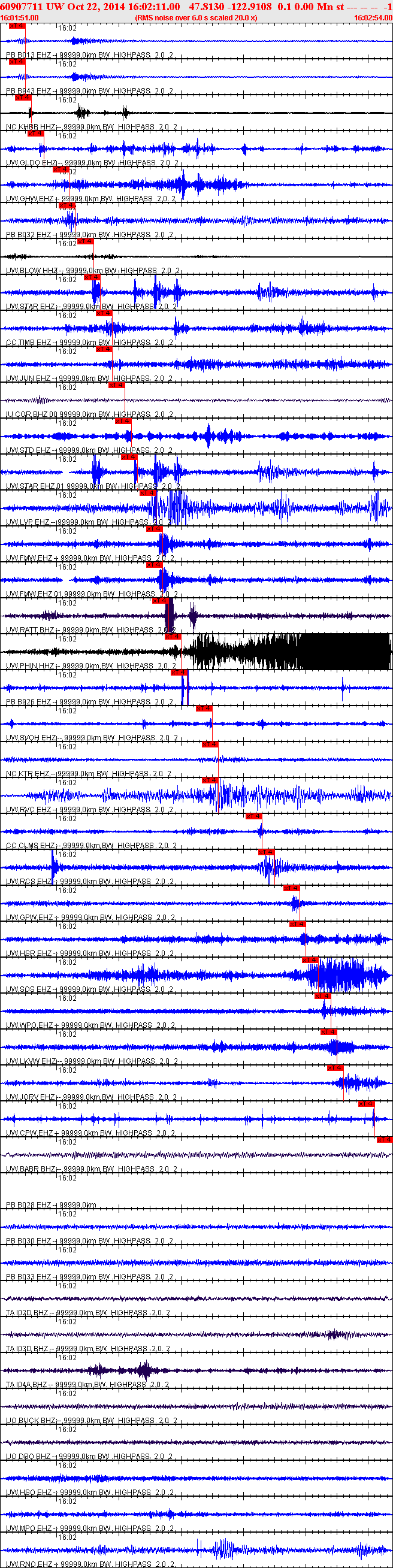The height and width of the screenshot is (1568, 393).
Task: Select the pick flag on CC TIMB trace
Action: 104,313
